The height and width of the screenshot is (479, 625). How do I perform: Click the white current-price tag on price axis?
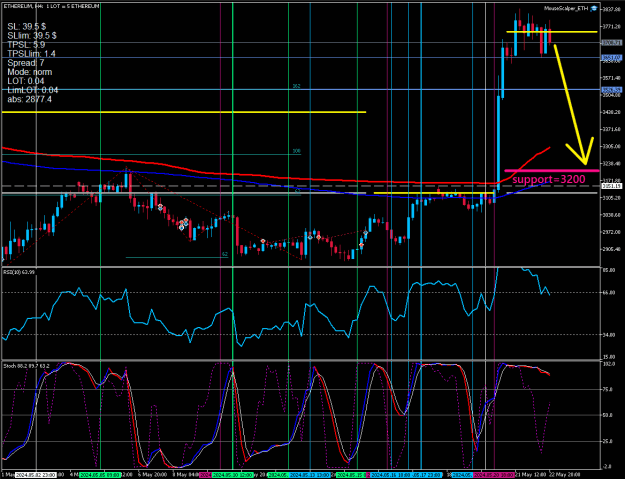(611, 186)
